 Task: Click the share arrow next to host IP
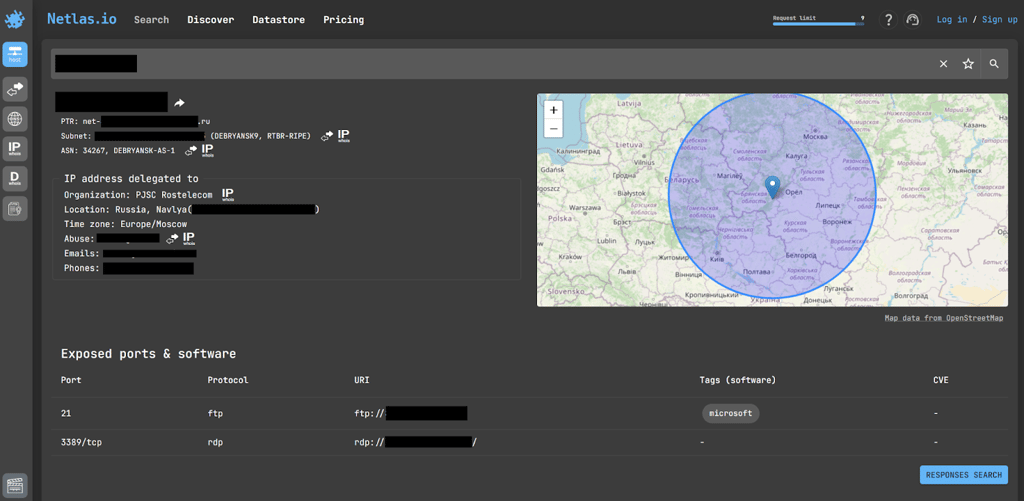coord(180,103)
